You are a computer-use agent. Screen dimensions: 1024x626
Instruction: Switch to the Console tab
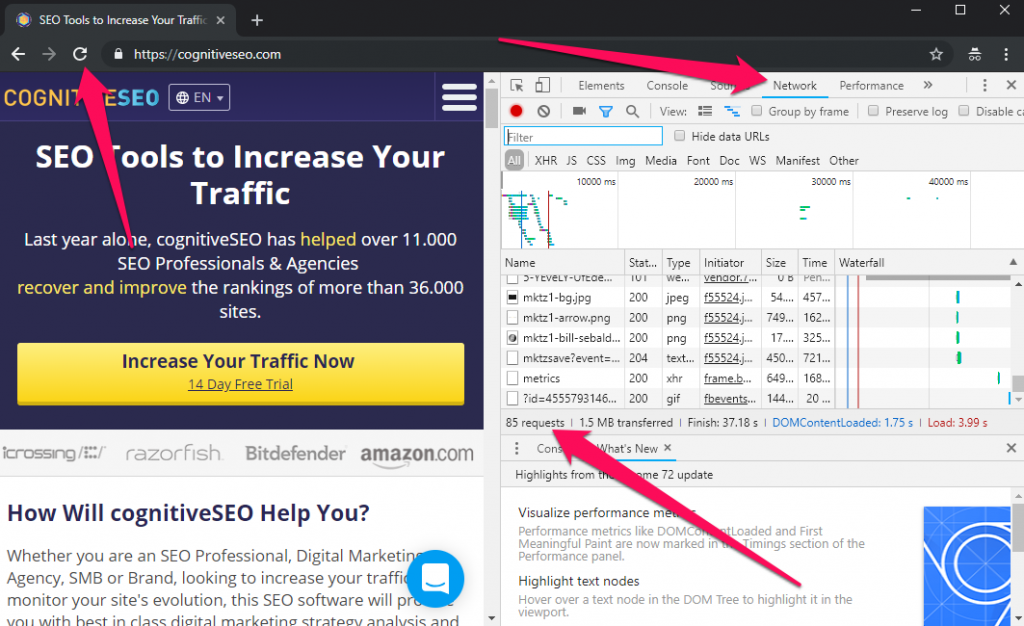coord(667,86)
